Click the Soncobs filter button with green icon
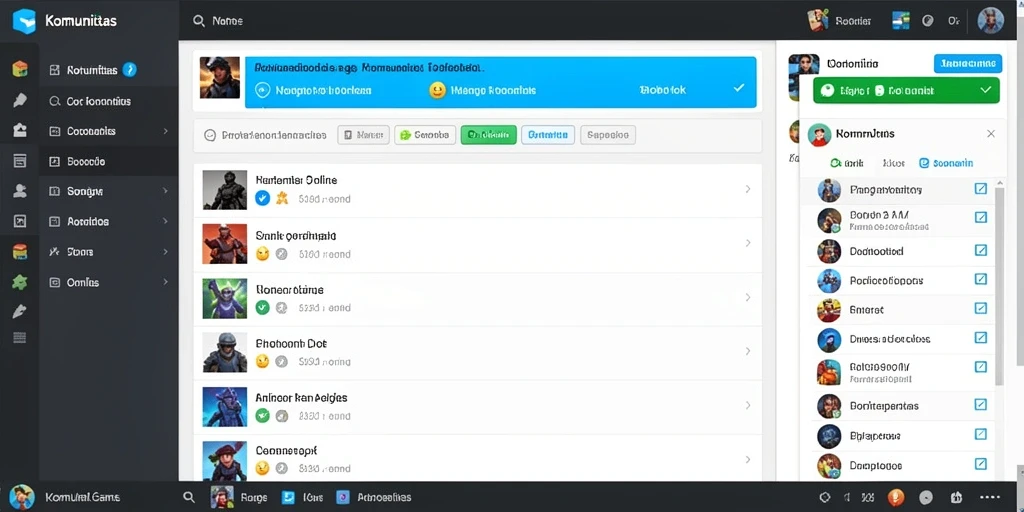The width and height of the screenshot is (1024, 512). point(425,135)
